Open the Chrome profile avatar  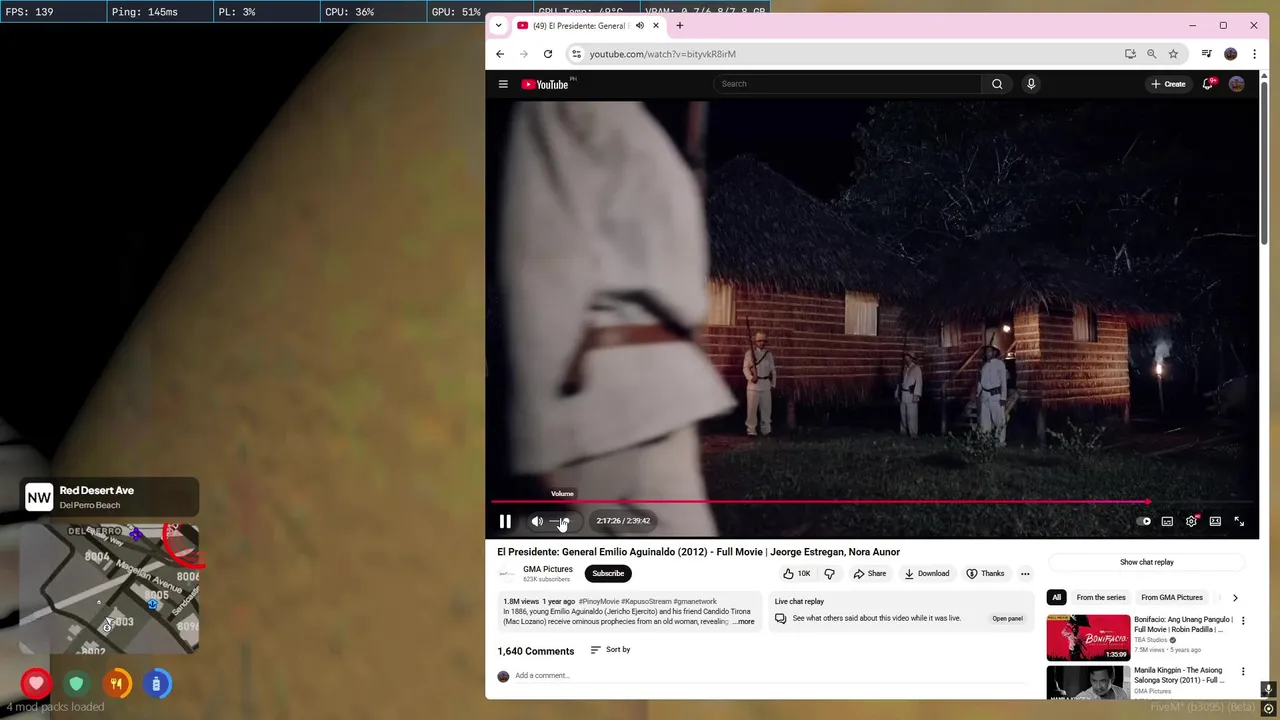tap(1231, 54)
